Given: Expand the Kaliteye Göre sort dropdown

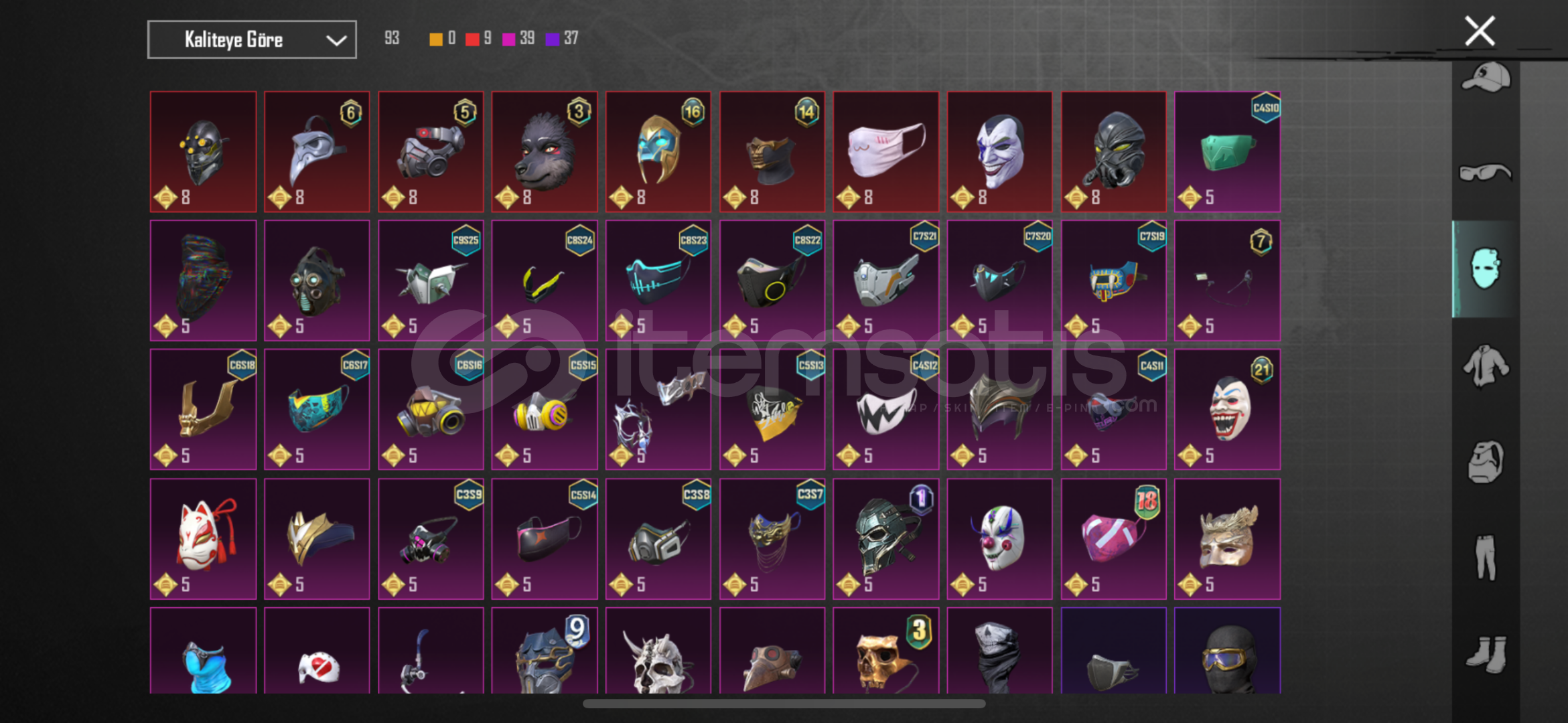Looking at the screenshot, I should (x=252, y=40).
